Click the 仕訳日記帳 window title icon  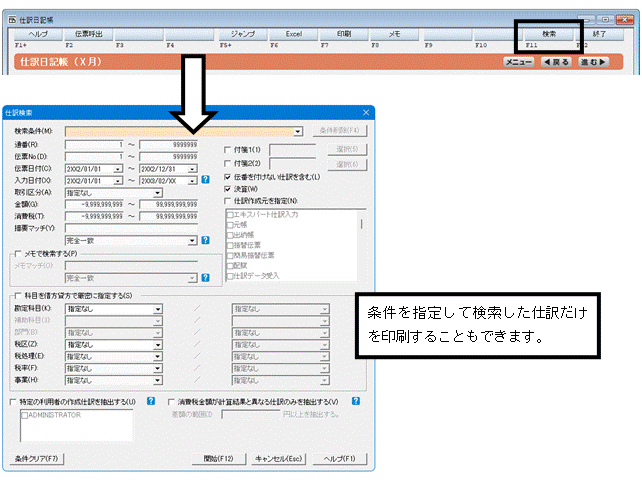[12, 20]
